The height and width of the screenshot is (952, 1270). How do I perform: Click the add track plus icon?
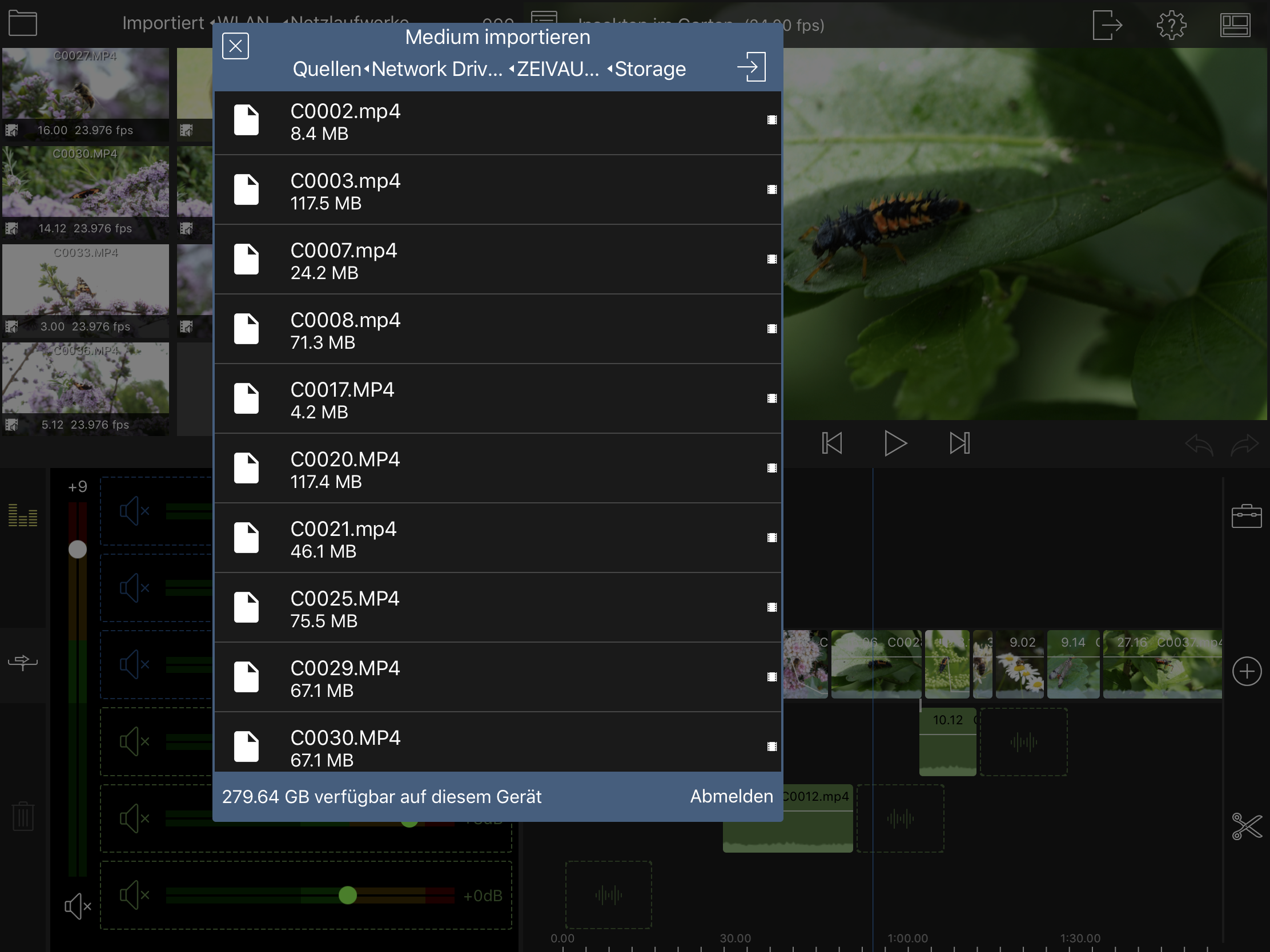click(1246, 671)
